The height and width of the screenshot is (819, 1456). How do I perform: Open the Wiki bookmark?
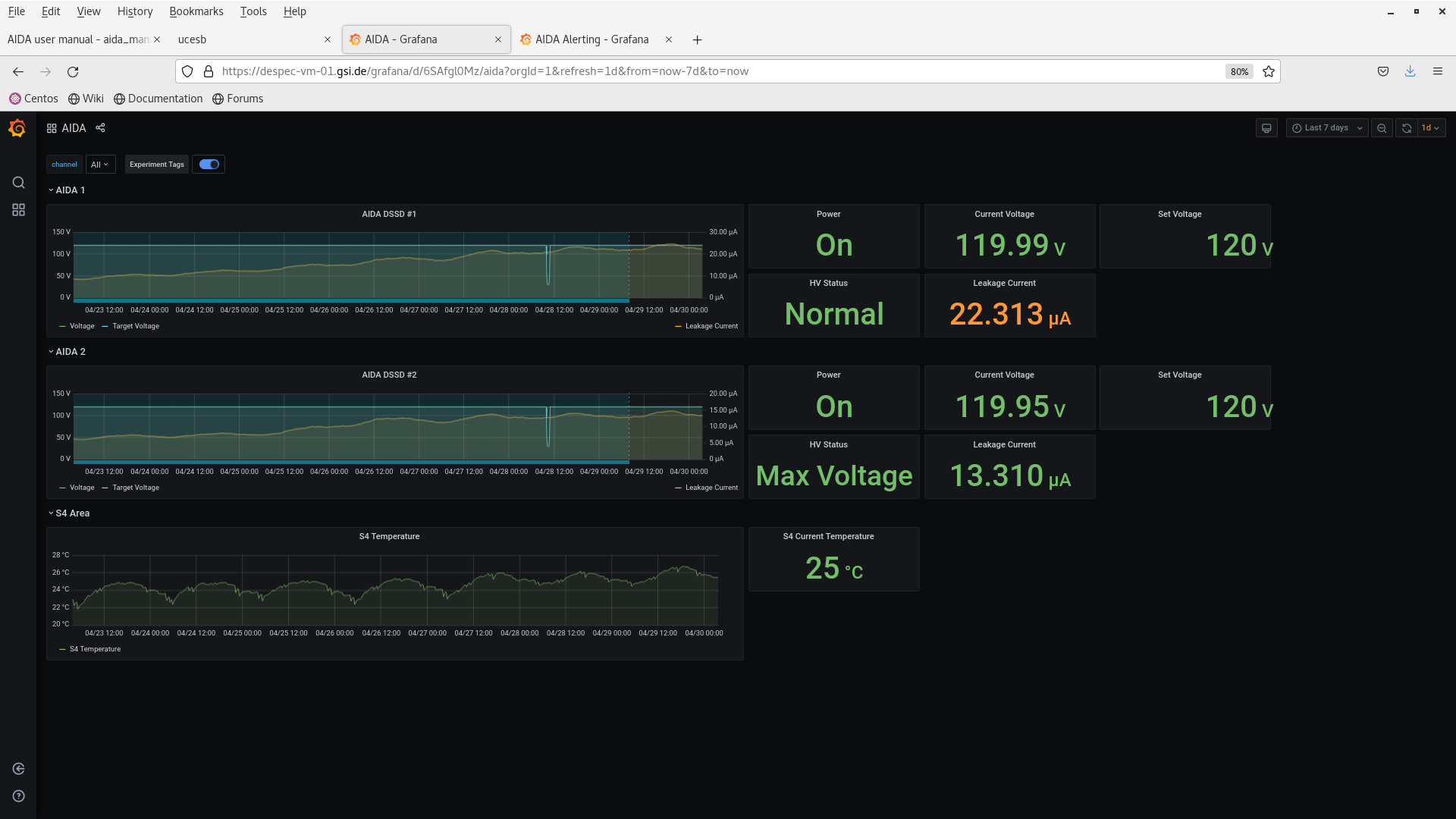pyautogui.click(x=86, y=99)
